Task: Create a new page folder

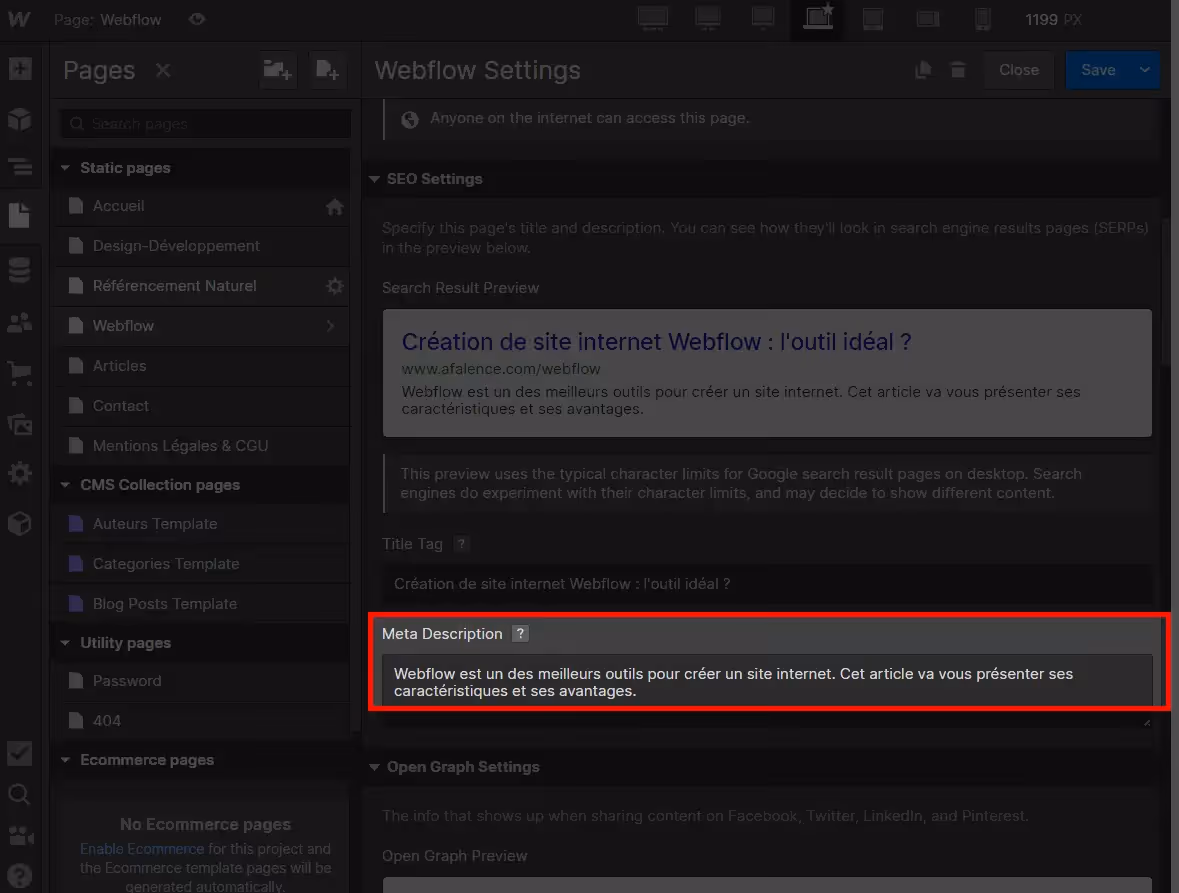Action: click(277, 71)
